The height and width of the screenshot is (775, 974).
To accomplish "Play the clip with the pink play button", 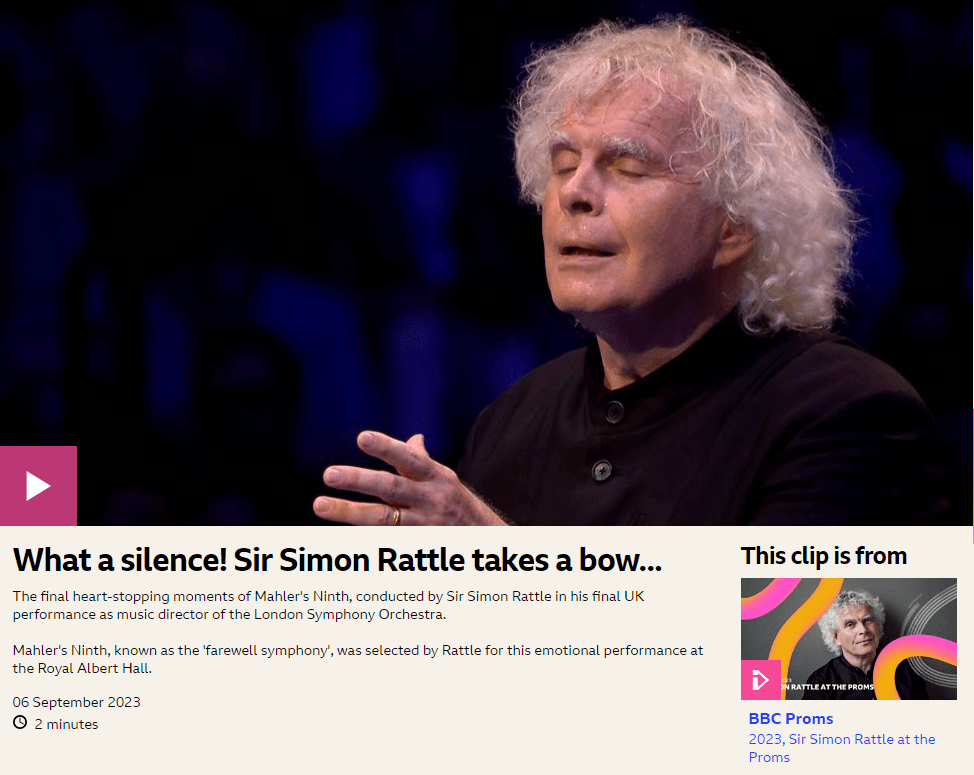I will [x=39, y=486].
